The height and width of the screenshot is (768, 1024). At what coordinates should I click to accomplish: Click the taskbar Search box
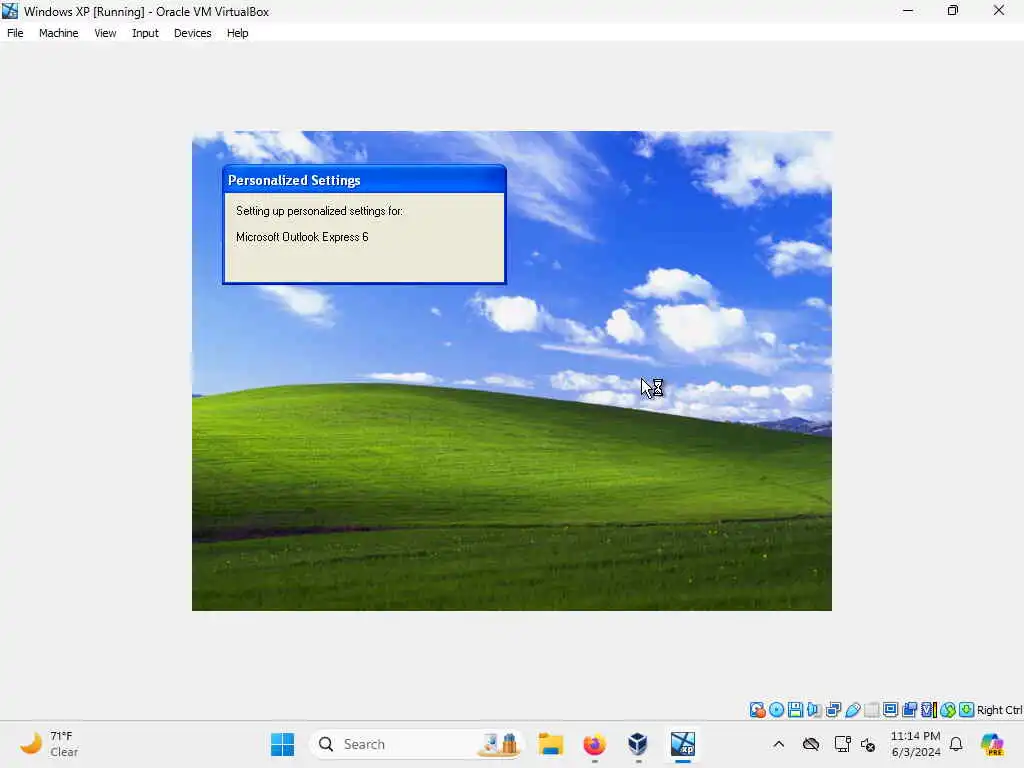coord(417,744)
